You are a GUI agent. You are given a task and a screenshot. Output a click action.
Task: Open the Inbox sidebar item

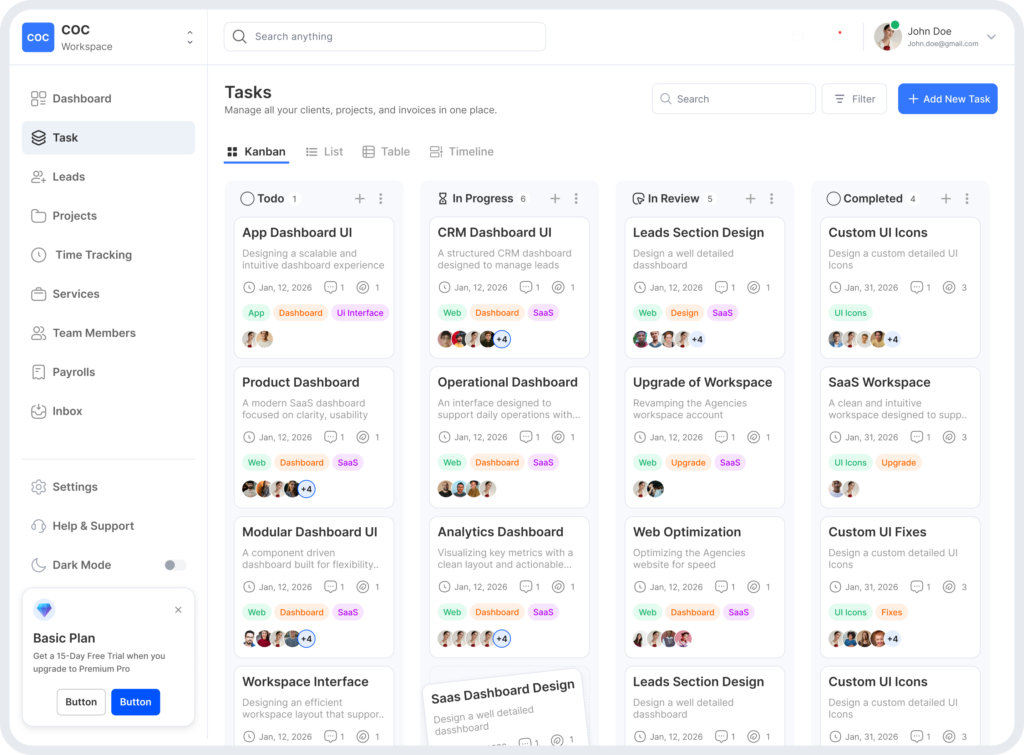click(67, 411)
